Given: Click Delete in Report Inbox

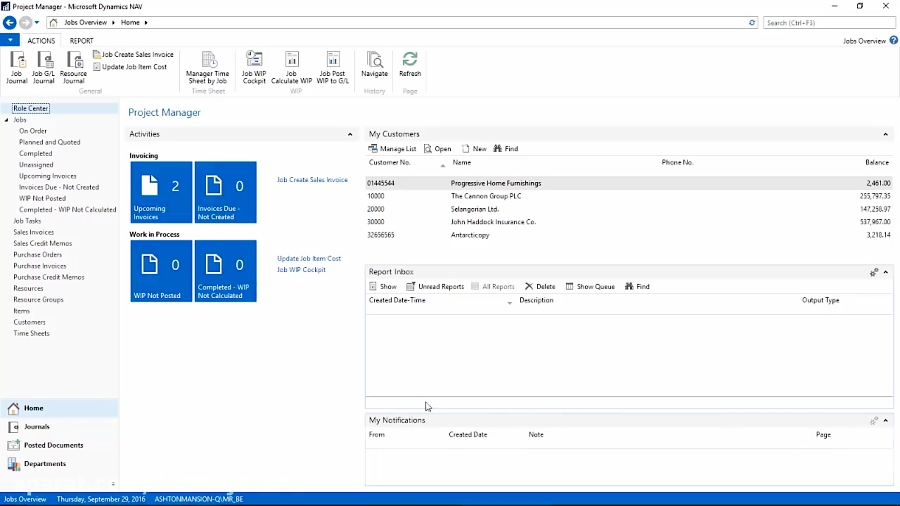Looking at the screenshot, I should coord(540,286).
